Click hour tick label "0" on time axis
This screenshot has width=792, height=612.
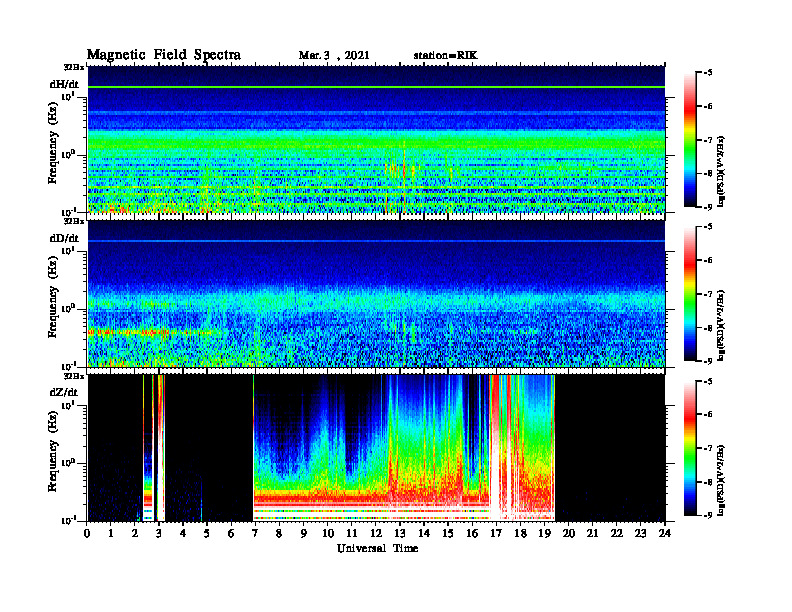(87, 534)
